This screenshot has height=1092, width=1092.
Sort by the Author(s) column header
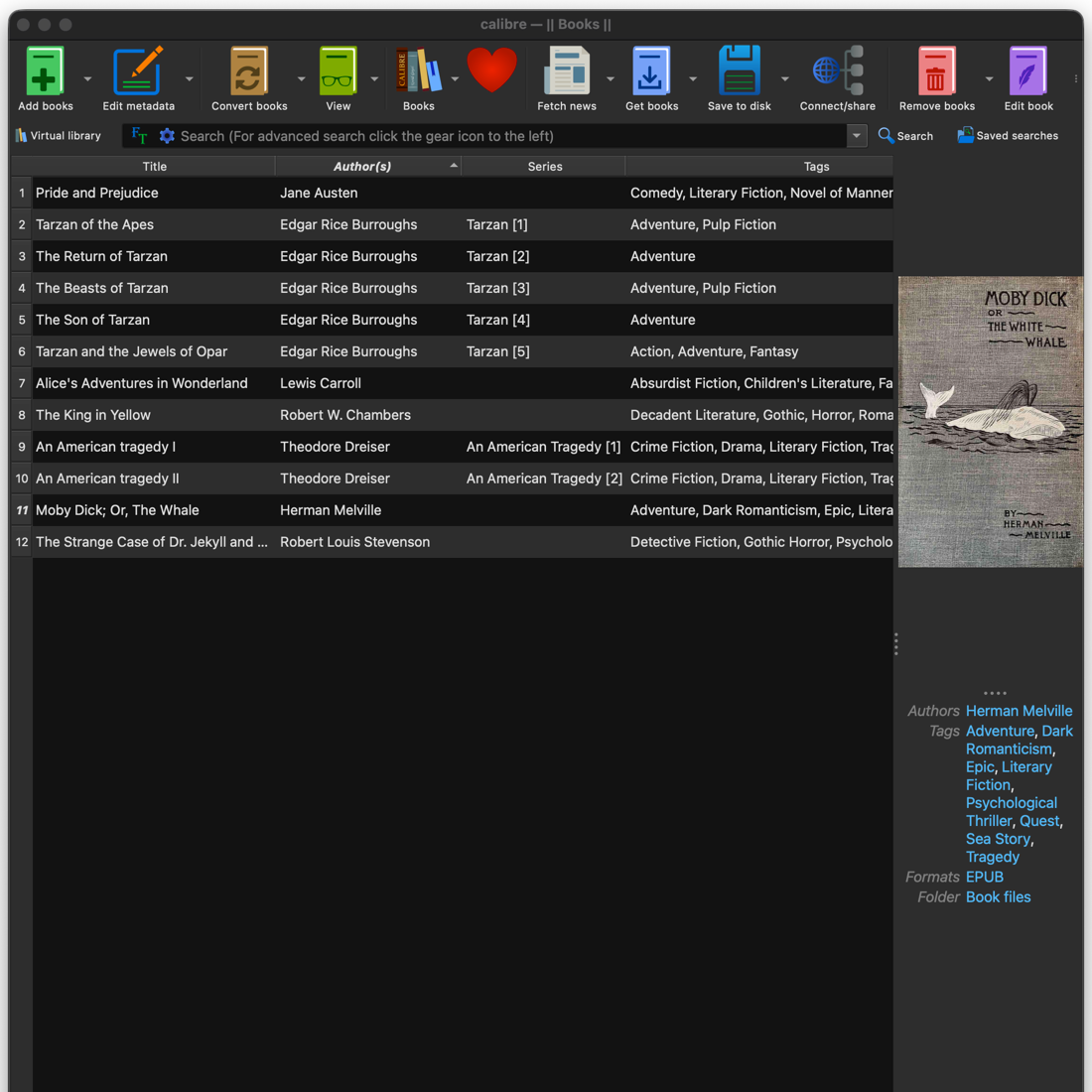(x=362, y=167)
